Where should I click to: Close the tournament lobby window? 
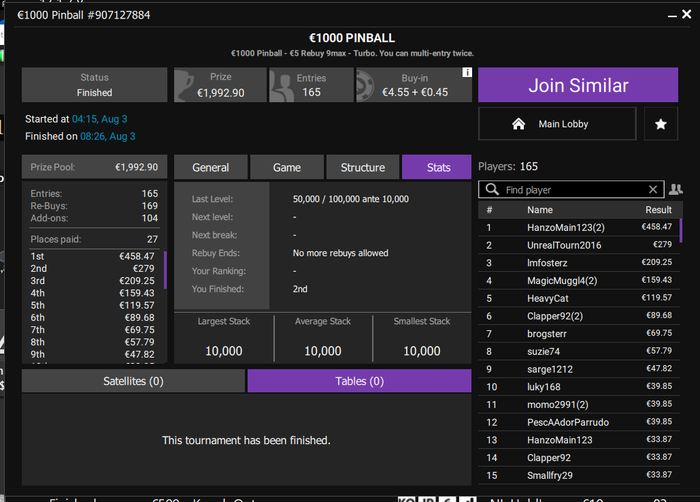[x=687, y=14]
